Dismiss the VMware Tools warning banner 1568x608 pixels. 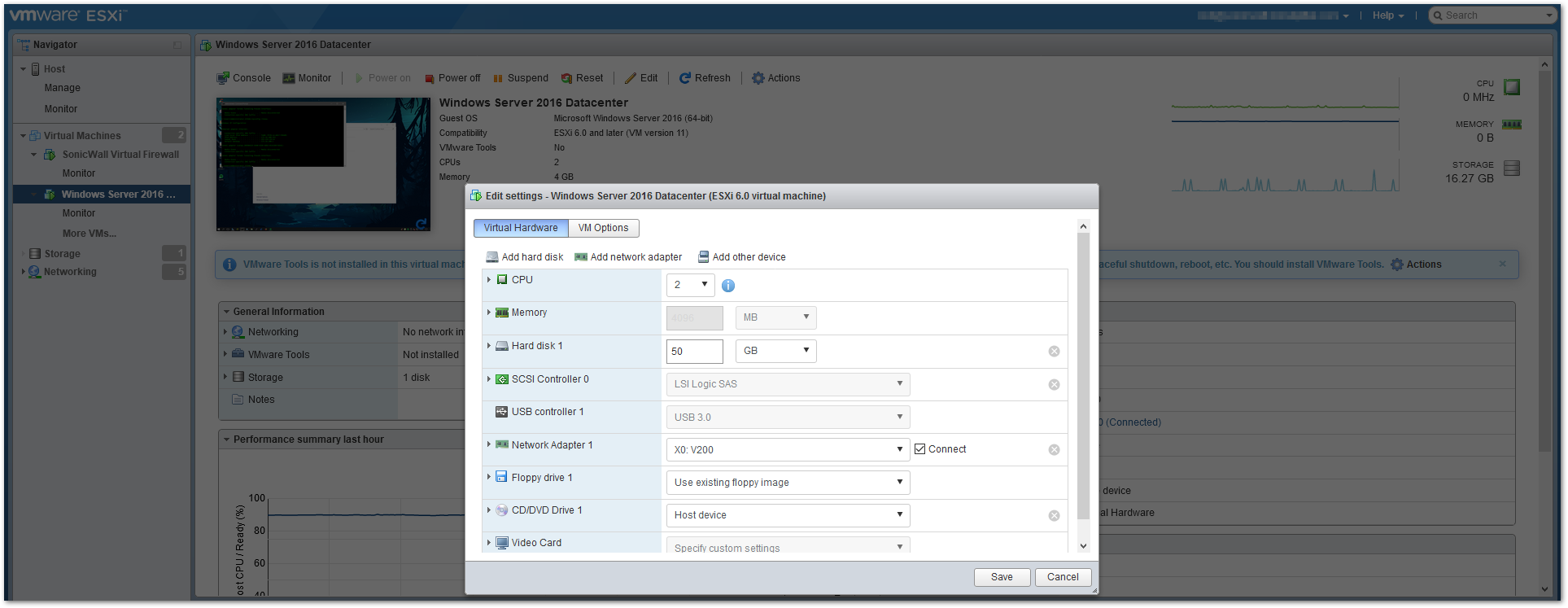(x=1502, y=264)
